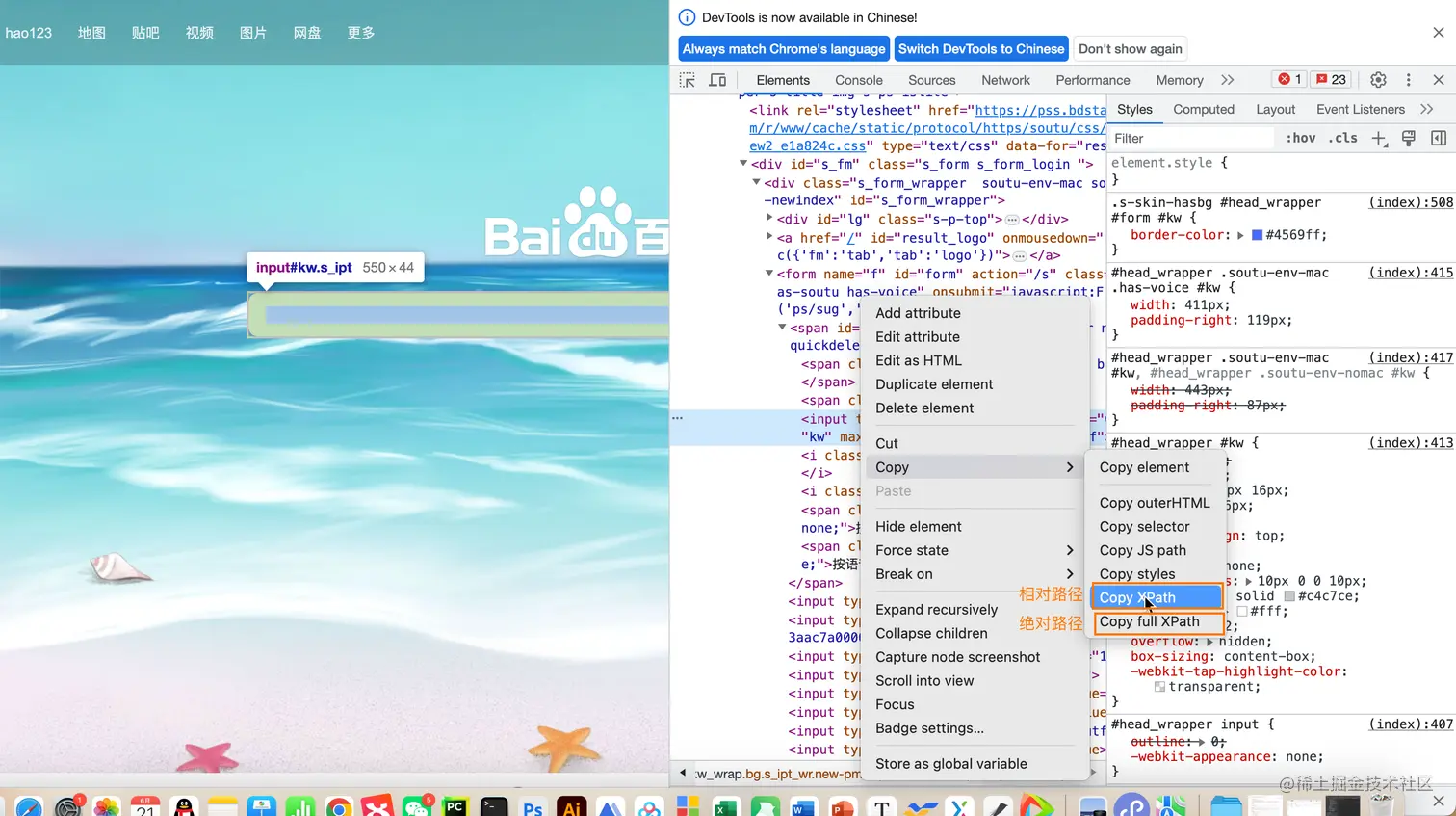Add new style rule plus icon
This screenshot has width=1456, height=816.
tap(1379, 139)
